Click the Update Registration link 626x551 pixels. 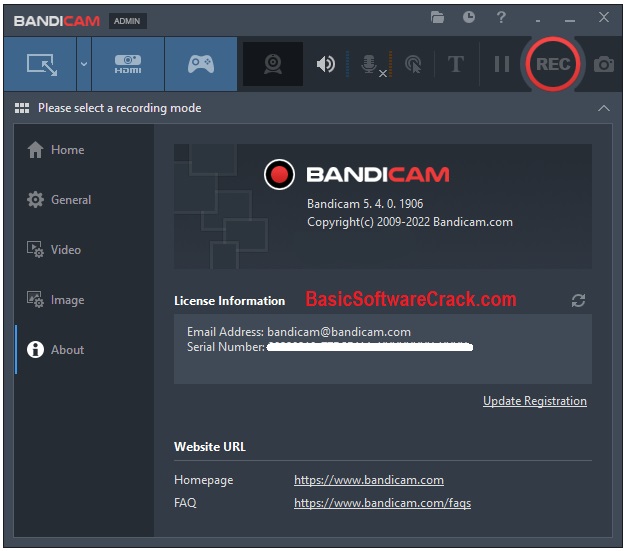pos(535,401)
